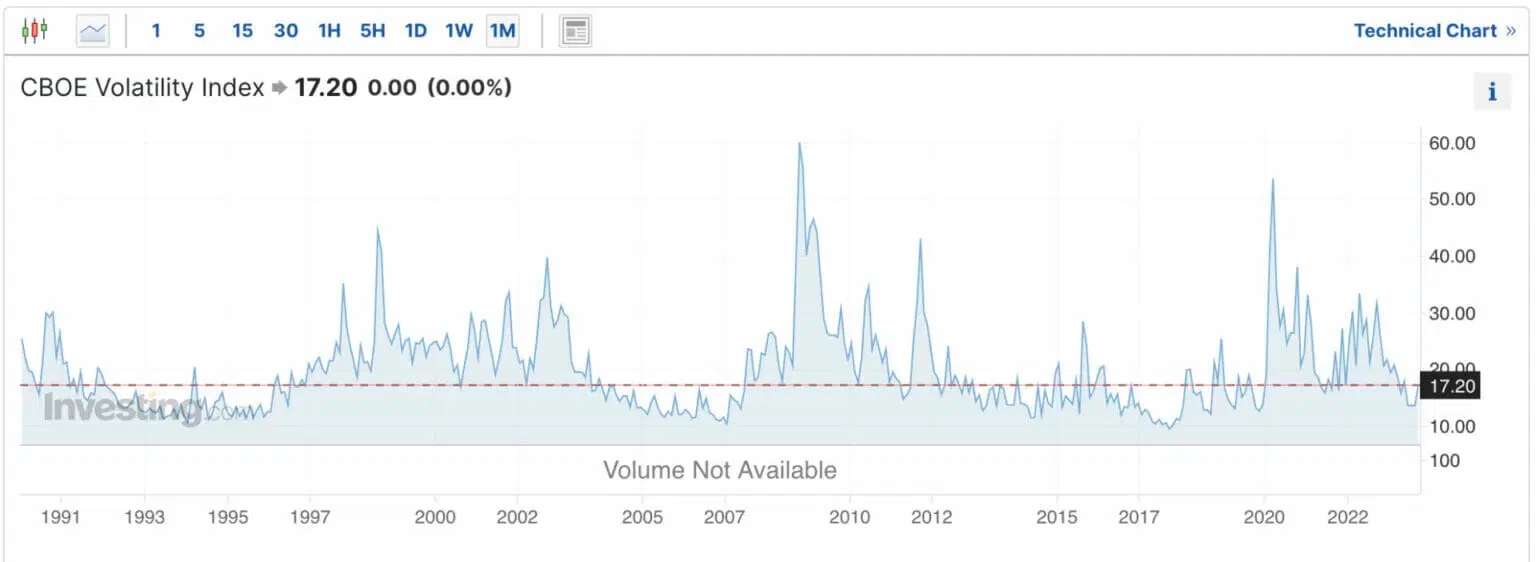Click the 1995 x-axis label
Viewport: 1536px width, 562px height.
pyautogui.click(x=228, y=517)
